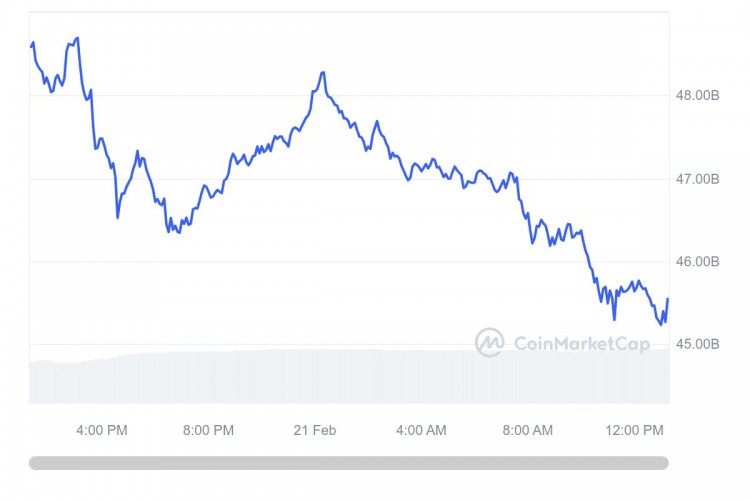Click the chart line's right end point
The image size is (750, 500).
tap(668, 299)
